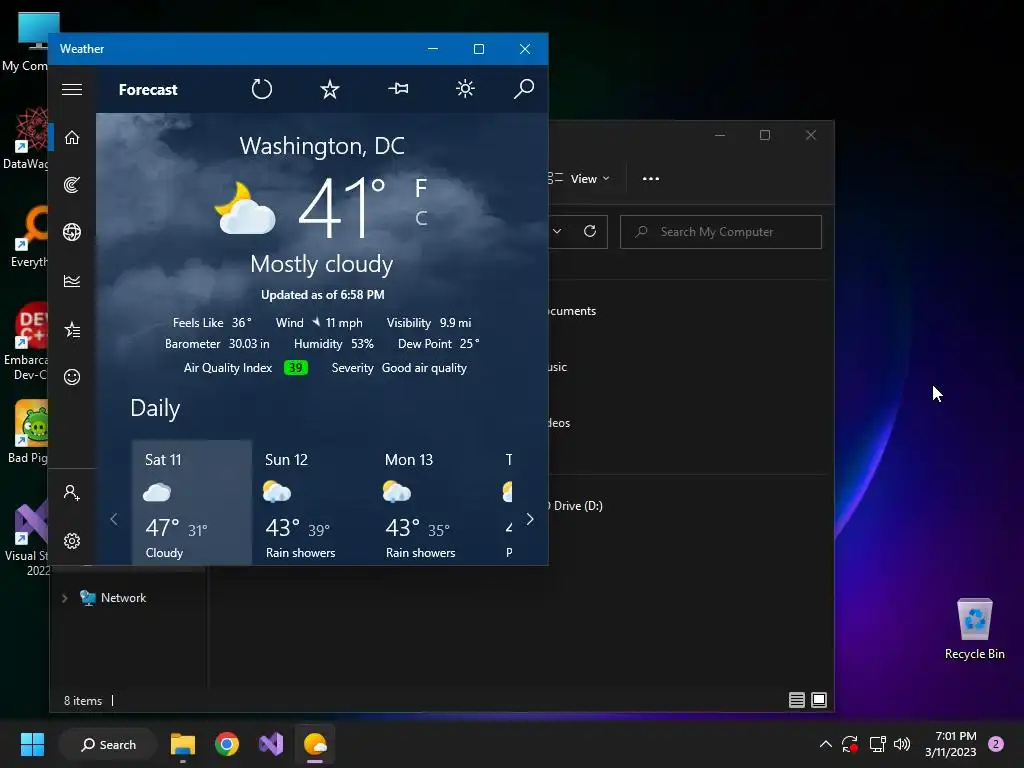Open network settings from the tray
The image size is (1024, 768).
point(877,744)
